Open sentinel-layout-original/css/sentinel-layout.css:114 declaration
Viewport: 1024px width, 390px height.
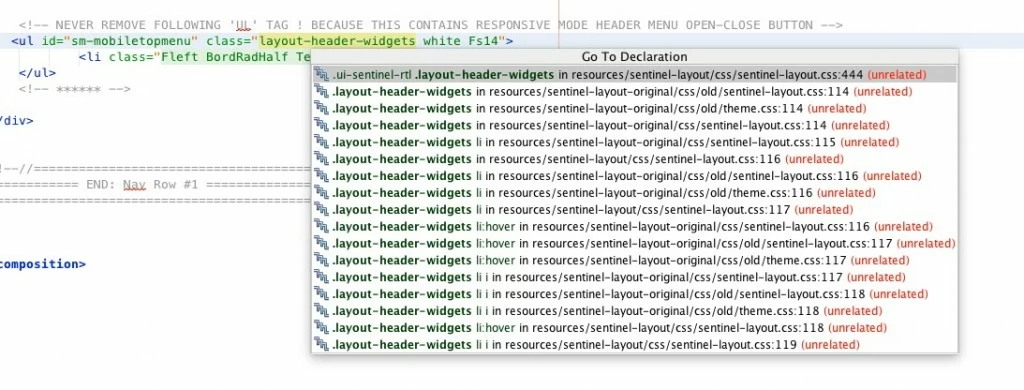coord(635,125)
